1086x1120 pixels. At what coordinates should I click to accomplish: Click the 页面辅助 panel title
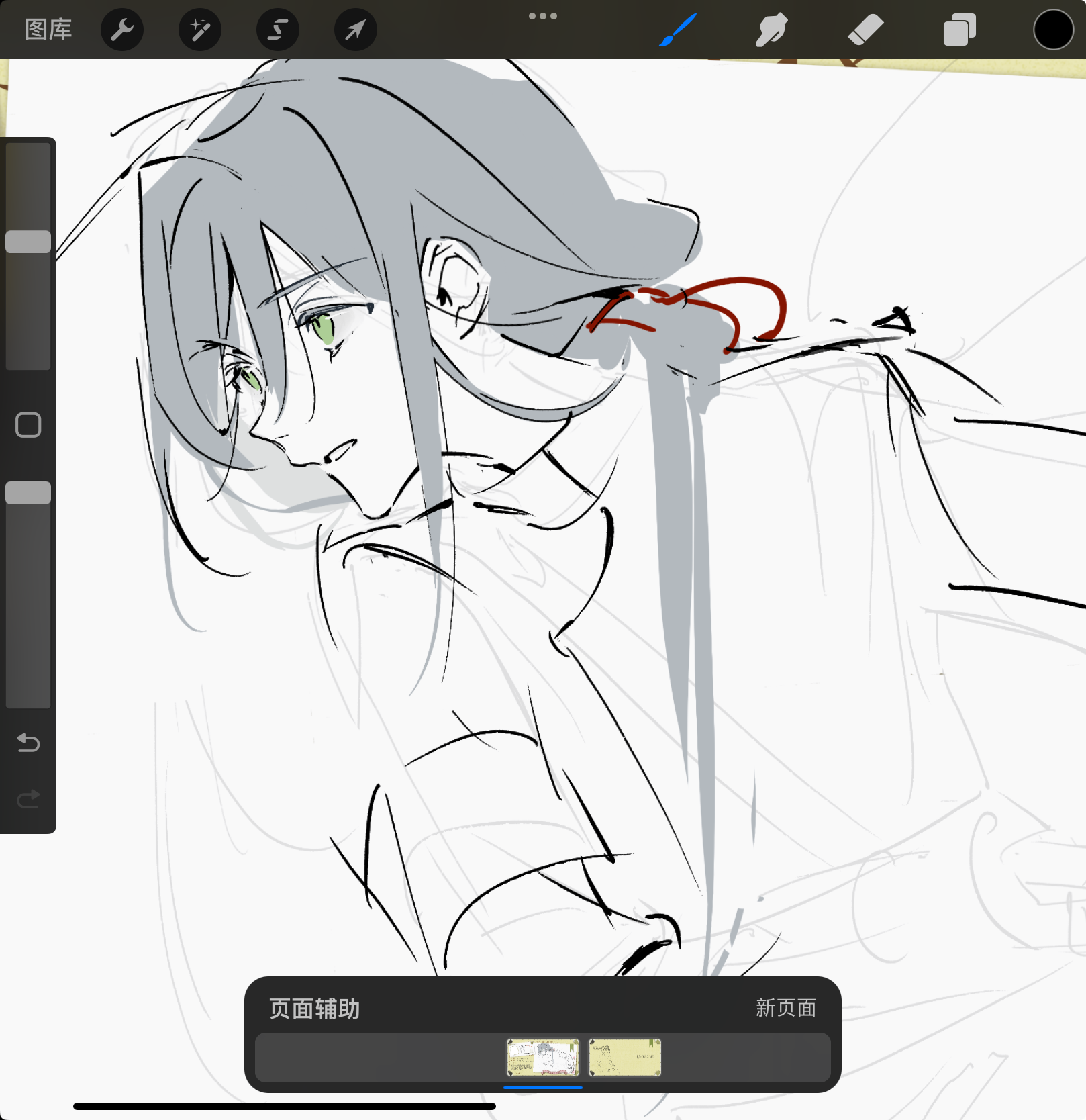coord(314,1009)
